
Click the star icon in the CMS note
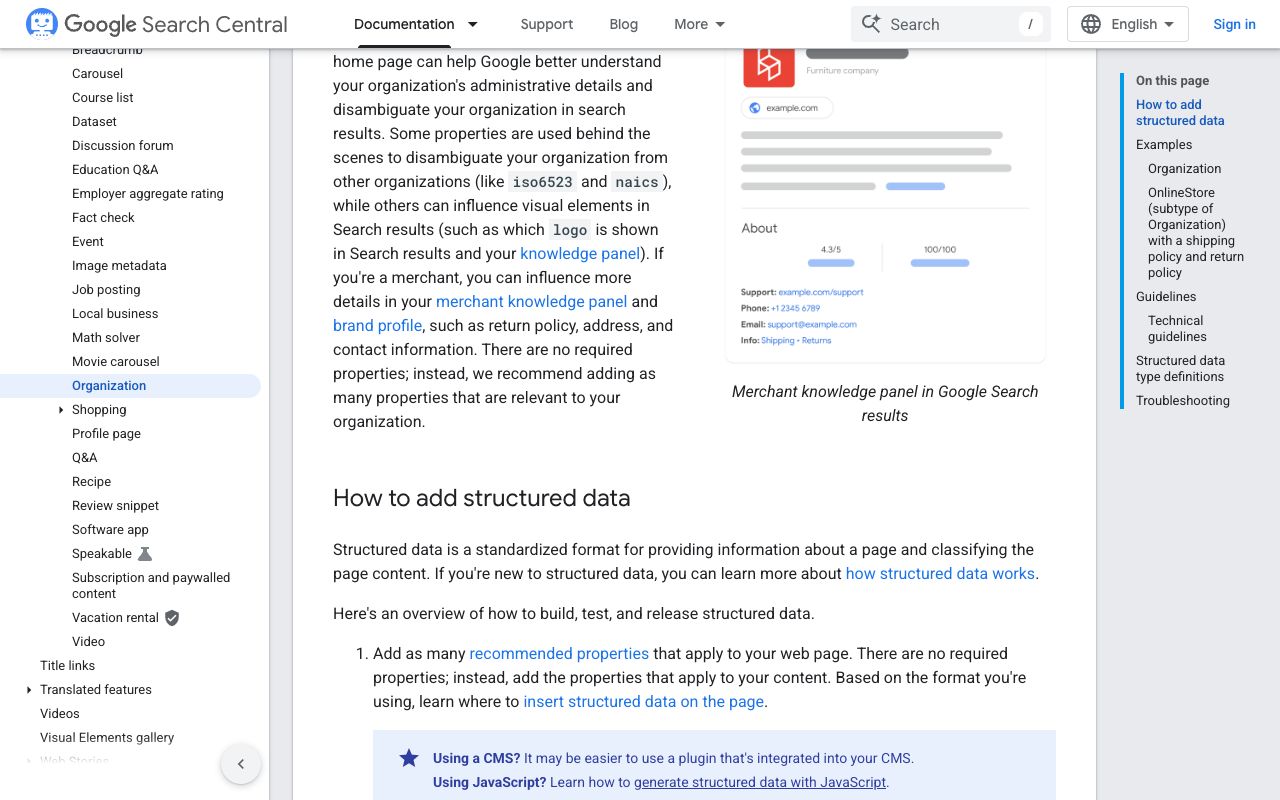pos(409,758)
